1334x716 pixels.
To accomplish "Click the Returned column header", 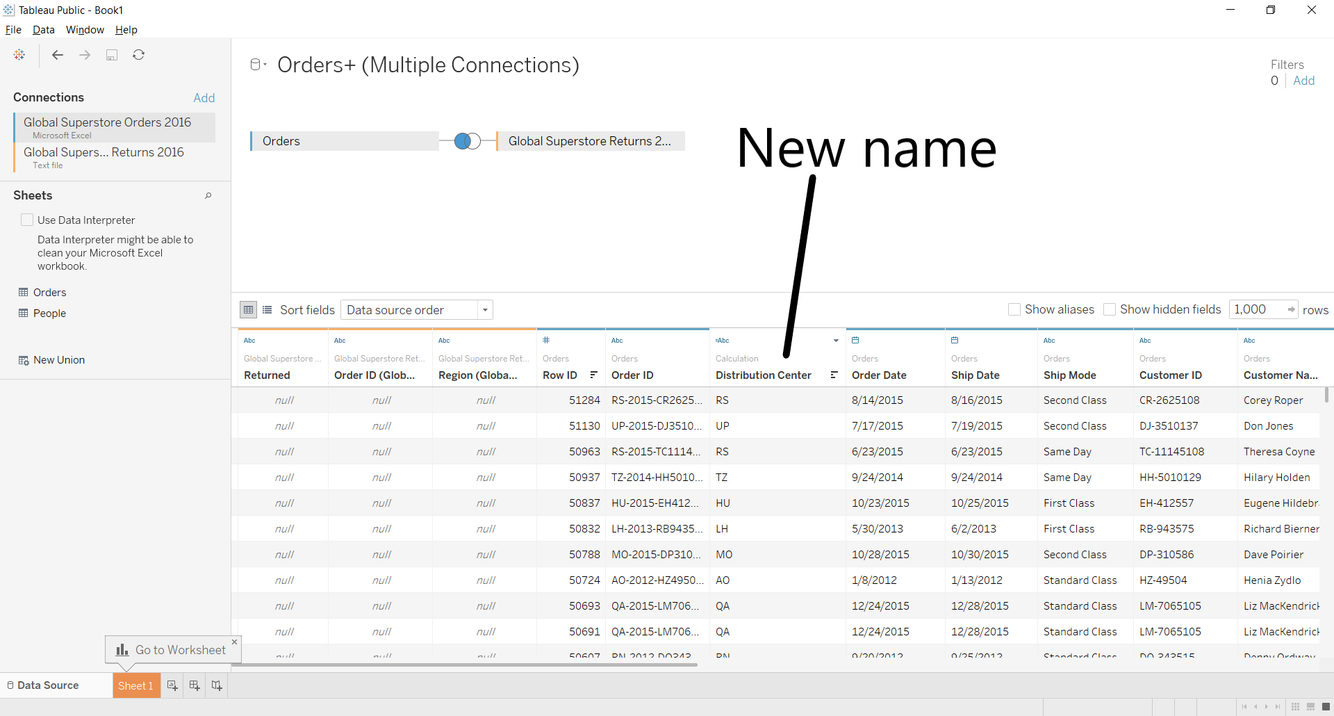I will click(x=267, y=375).
